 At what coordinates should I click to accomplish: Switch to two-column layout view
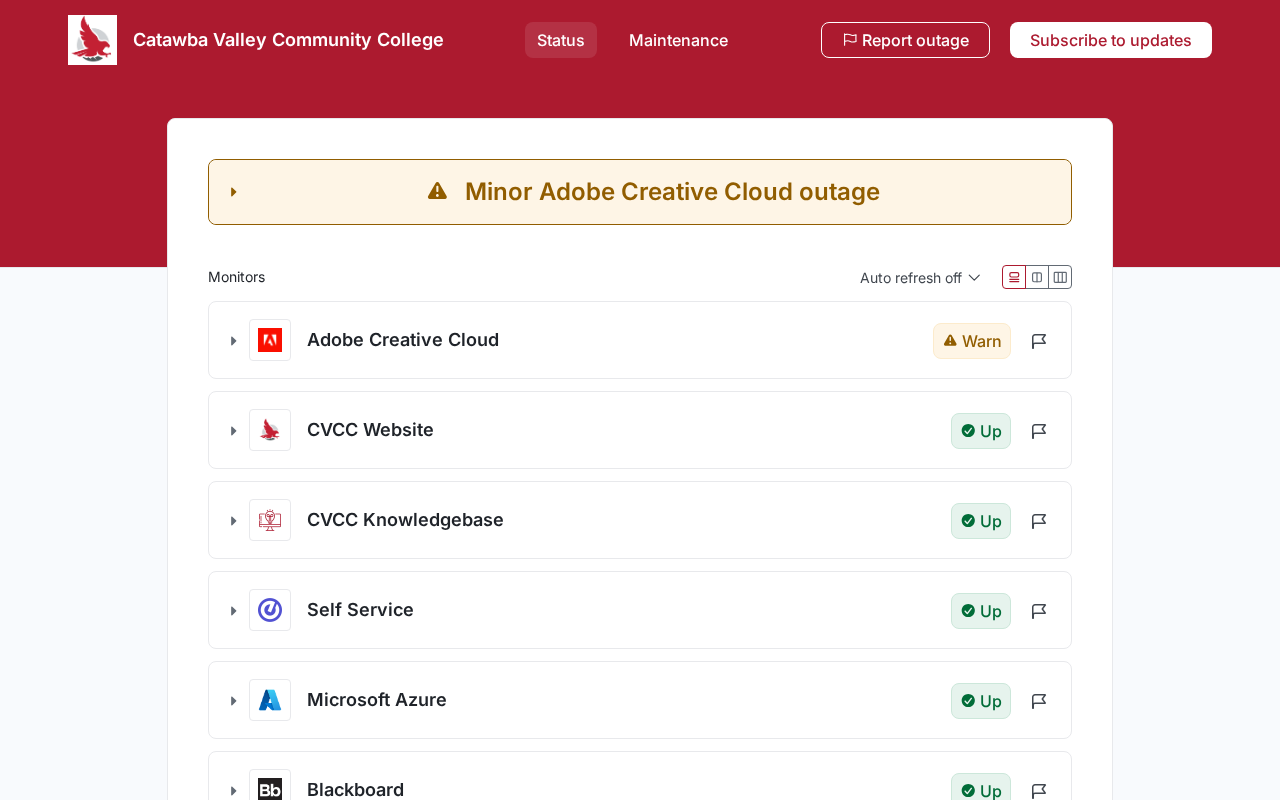[1037, 277]
